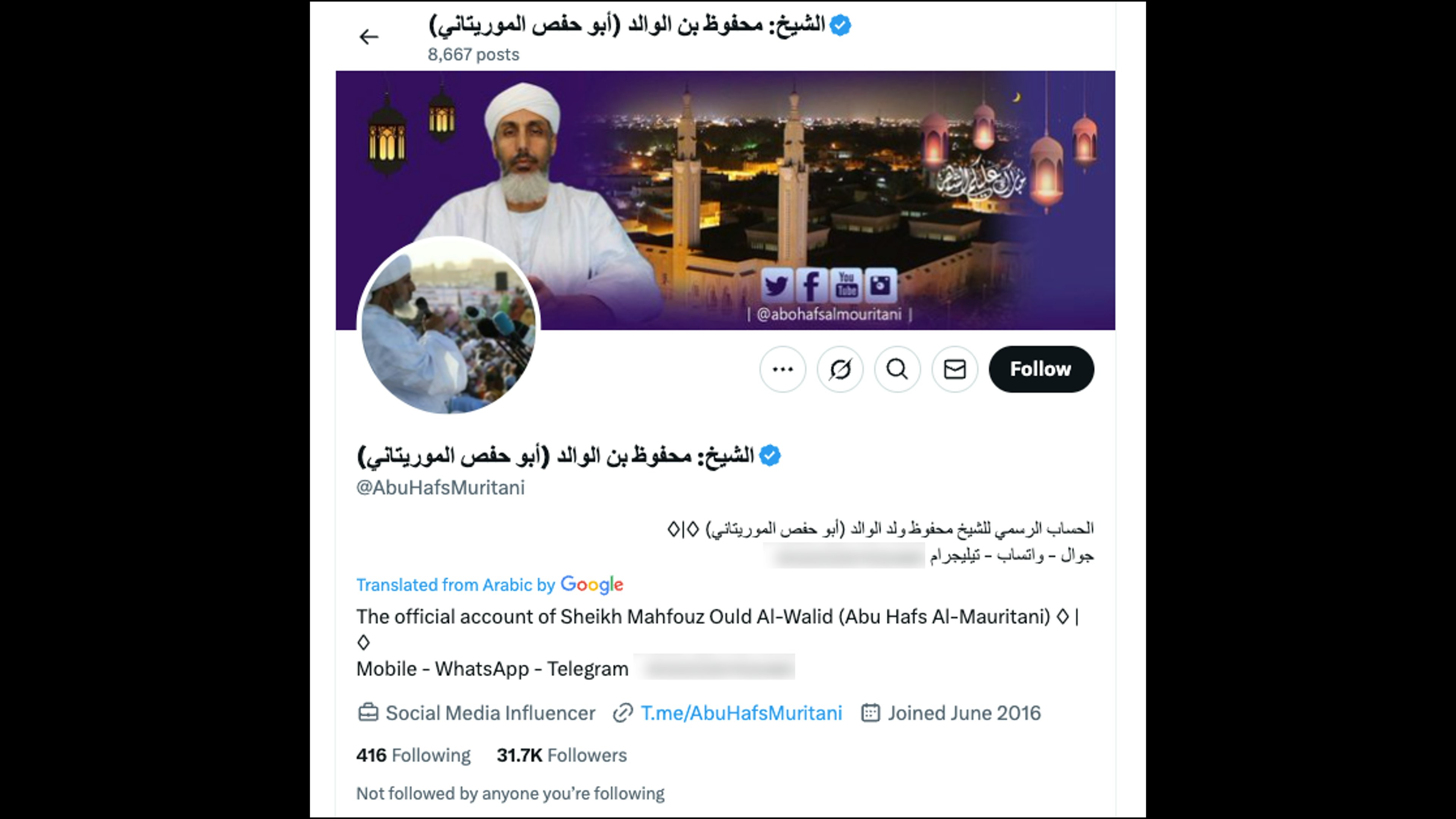Click the Twitter icon in the banner
Image resolution: width=1456 pixels, height=819 pixels.
pos(777,286)
